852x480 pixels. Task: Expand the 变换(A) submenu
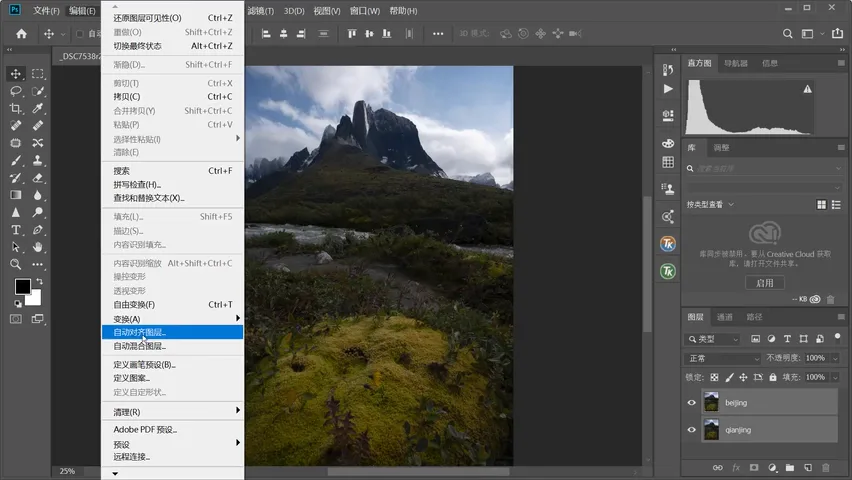(172, 319)
